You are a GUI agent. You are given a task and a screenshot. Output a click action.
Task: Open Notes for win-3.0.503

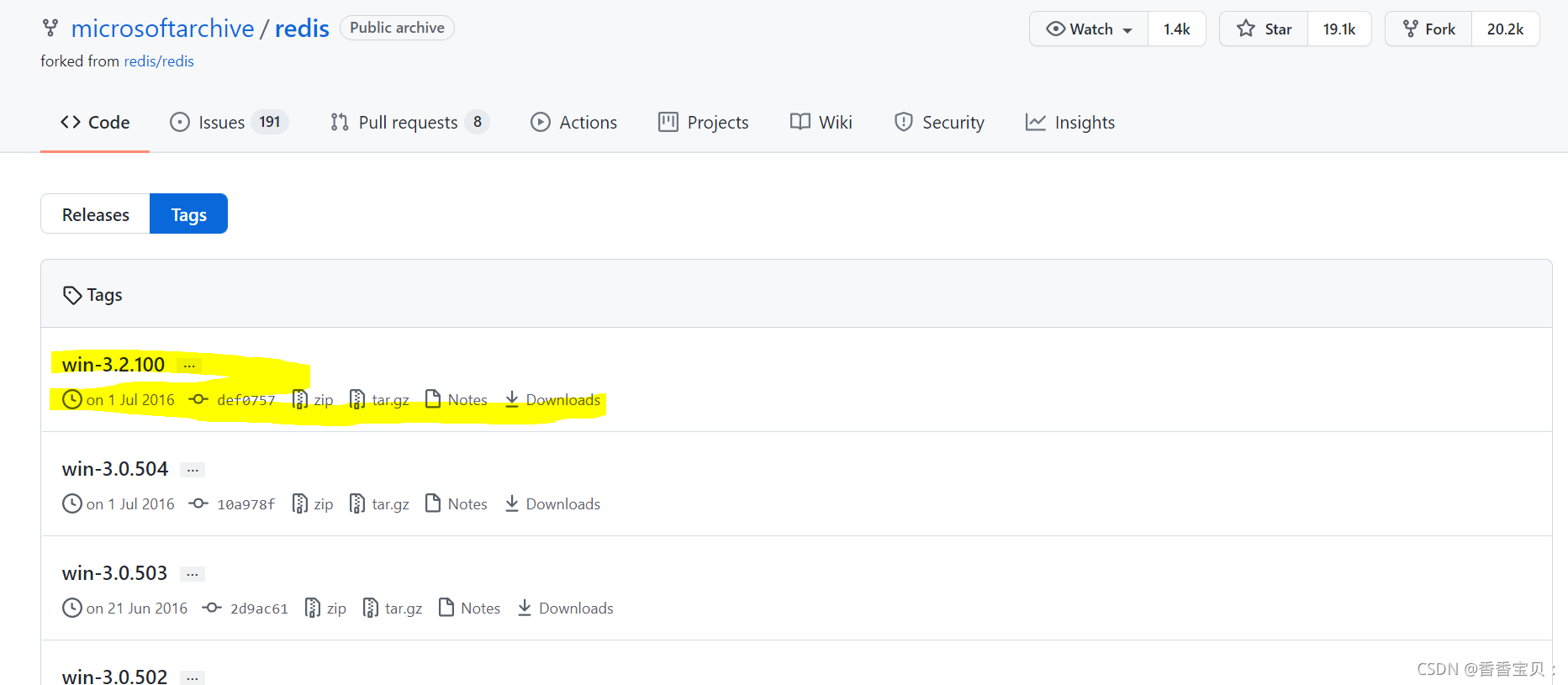click(x=469, y=608)
